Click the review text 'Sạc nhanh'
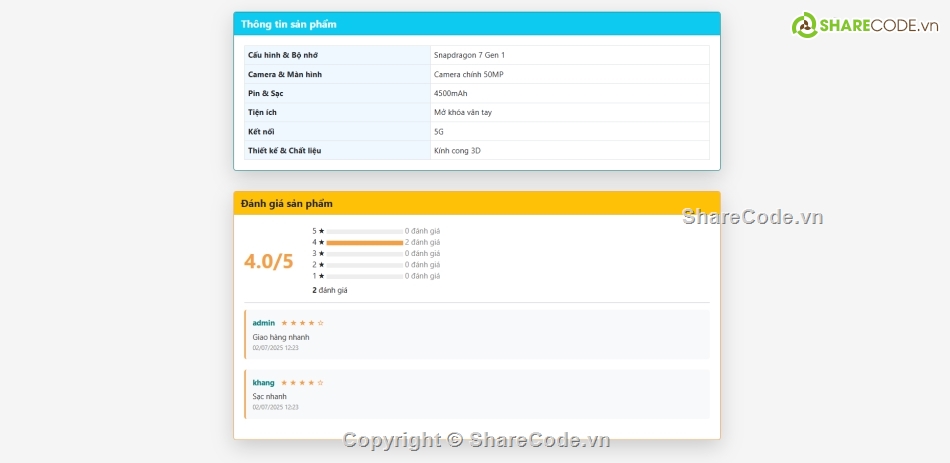 coord(270,396)
